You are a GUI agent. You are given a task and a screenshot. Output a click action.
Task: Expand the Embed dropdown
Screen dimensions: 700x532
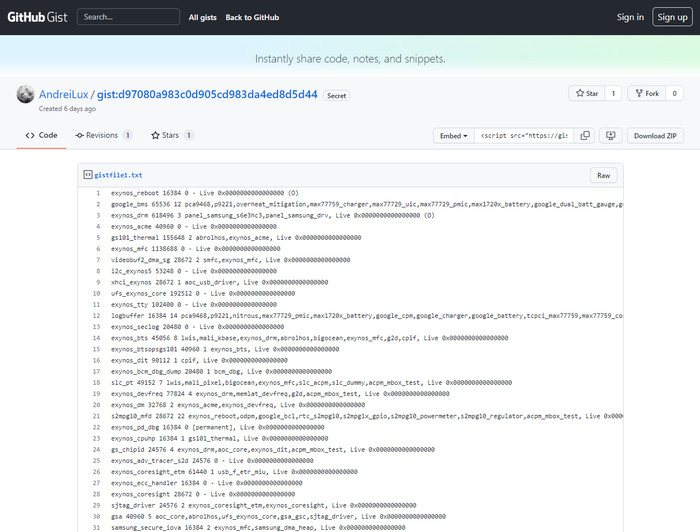point(454,136)
